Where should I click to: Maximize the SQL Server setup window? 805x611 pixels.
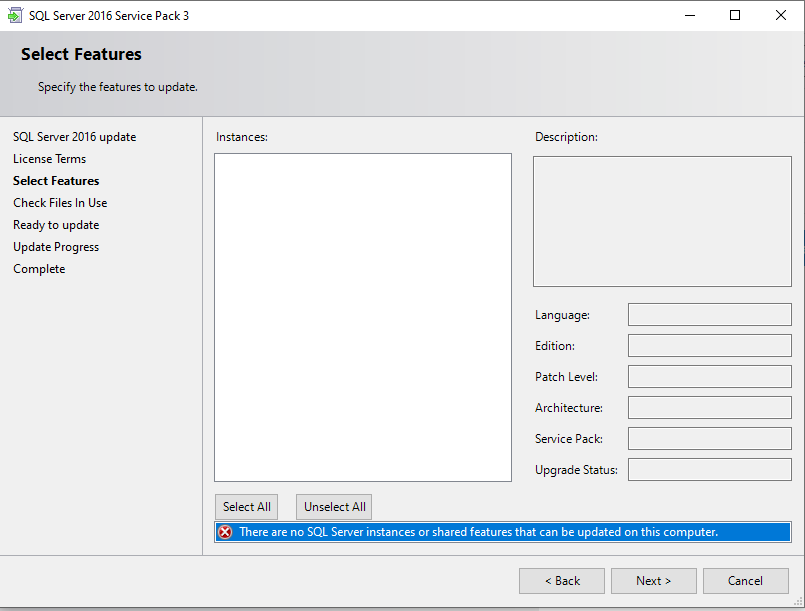tap(735, 15)
